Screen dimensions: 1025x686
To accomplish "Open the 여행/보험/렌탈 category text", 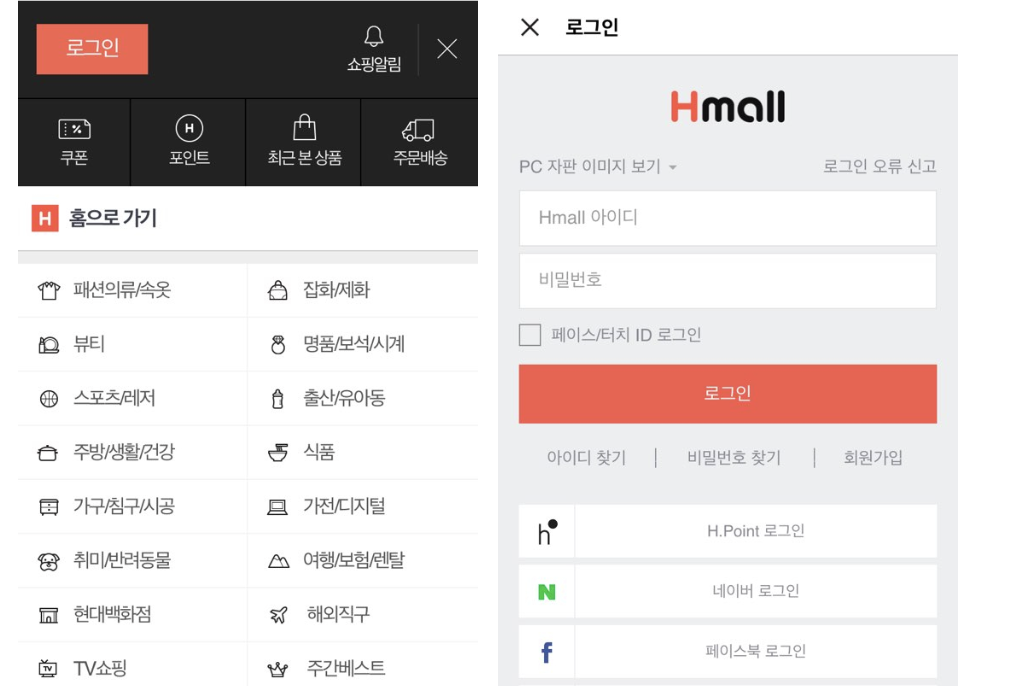I will click(354, 560).
